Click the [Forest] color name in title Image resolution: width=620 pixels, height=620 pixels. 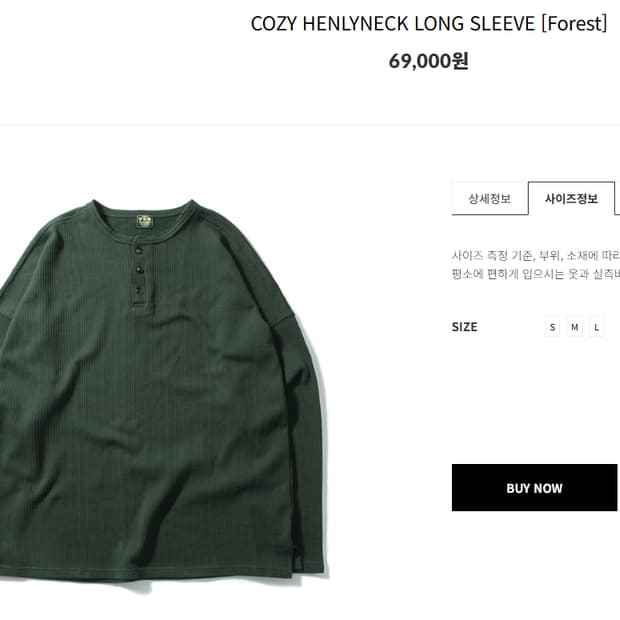point(574,24)
